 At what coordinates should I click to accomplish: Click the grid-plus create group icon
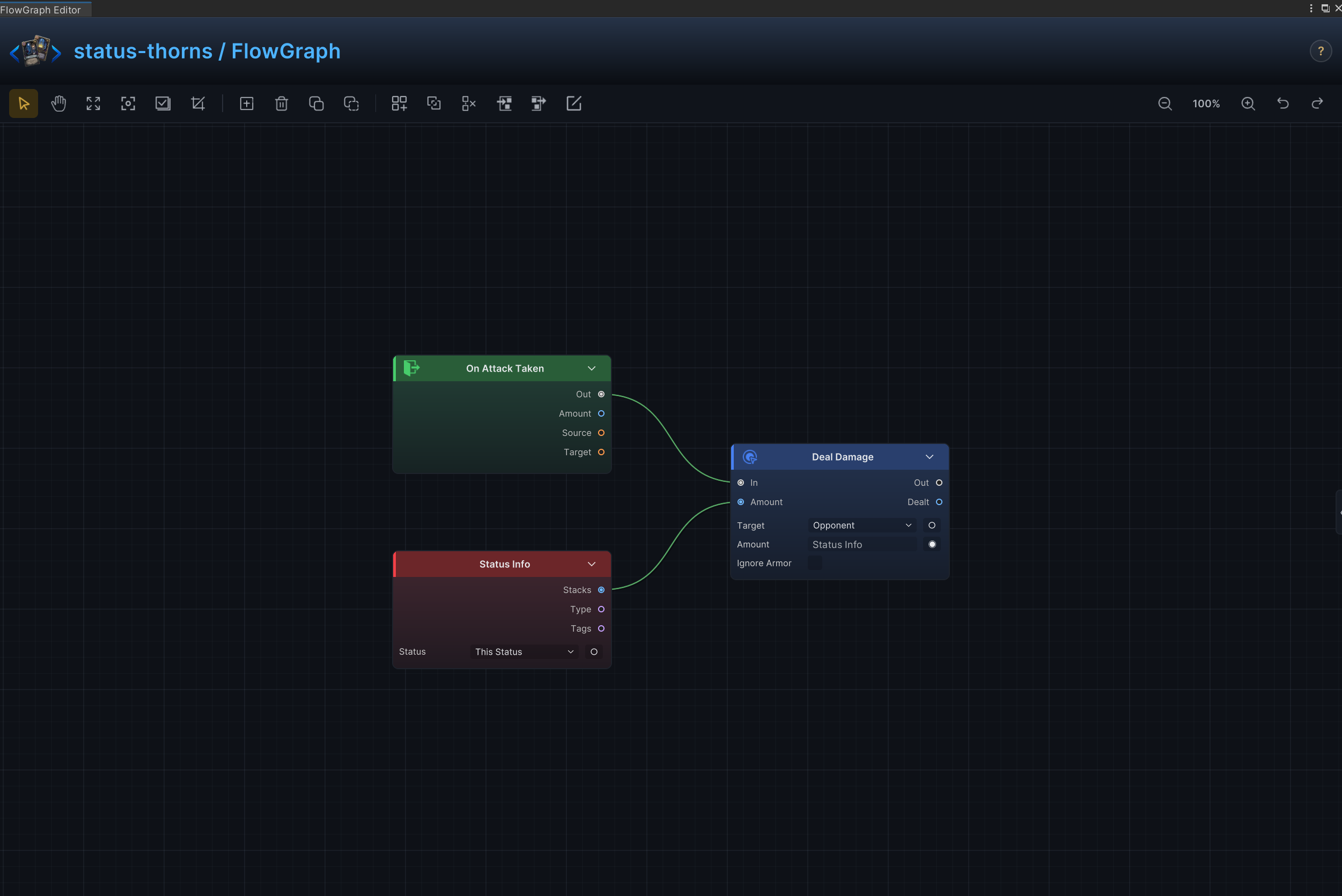pos(399,103)
